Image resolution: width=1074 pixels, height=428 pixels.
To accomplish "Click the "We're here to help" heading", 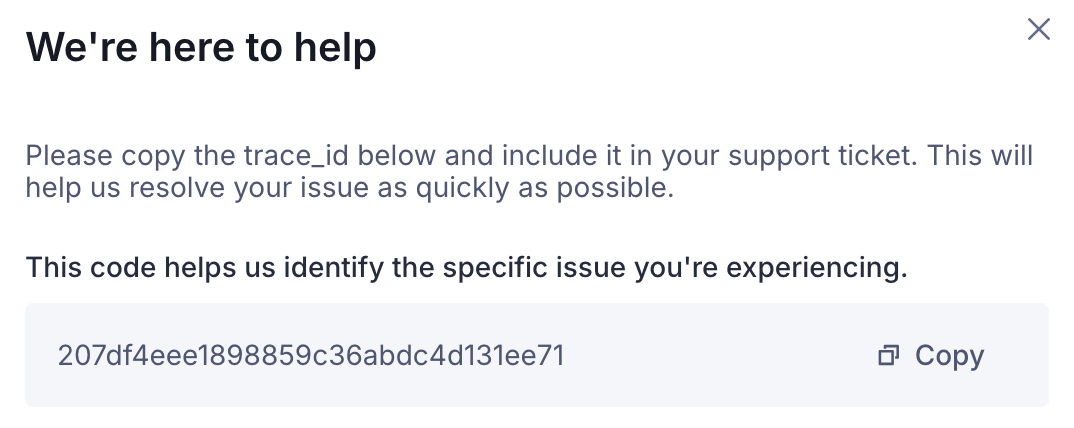I will [201, 47].
